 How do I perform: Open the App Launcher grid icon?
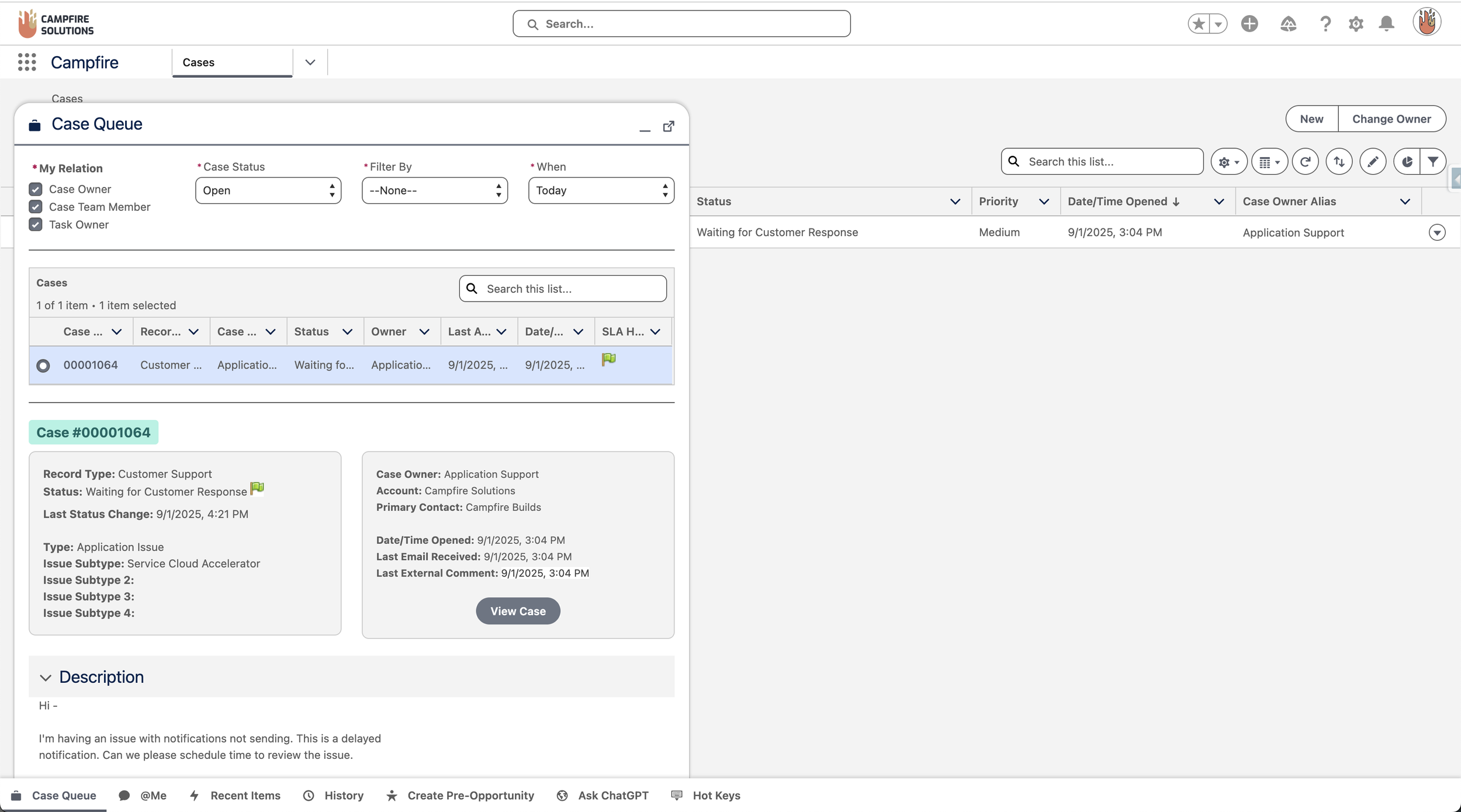coord(27,62)
